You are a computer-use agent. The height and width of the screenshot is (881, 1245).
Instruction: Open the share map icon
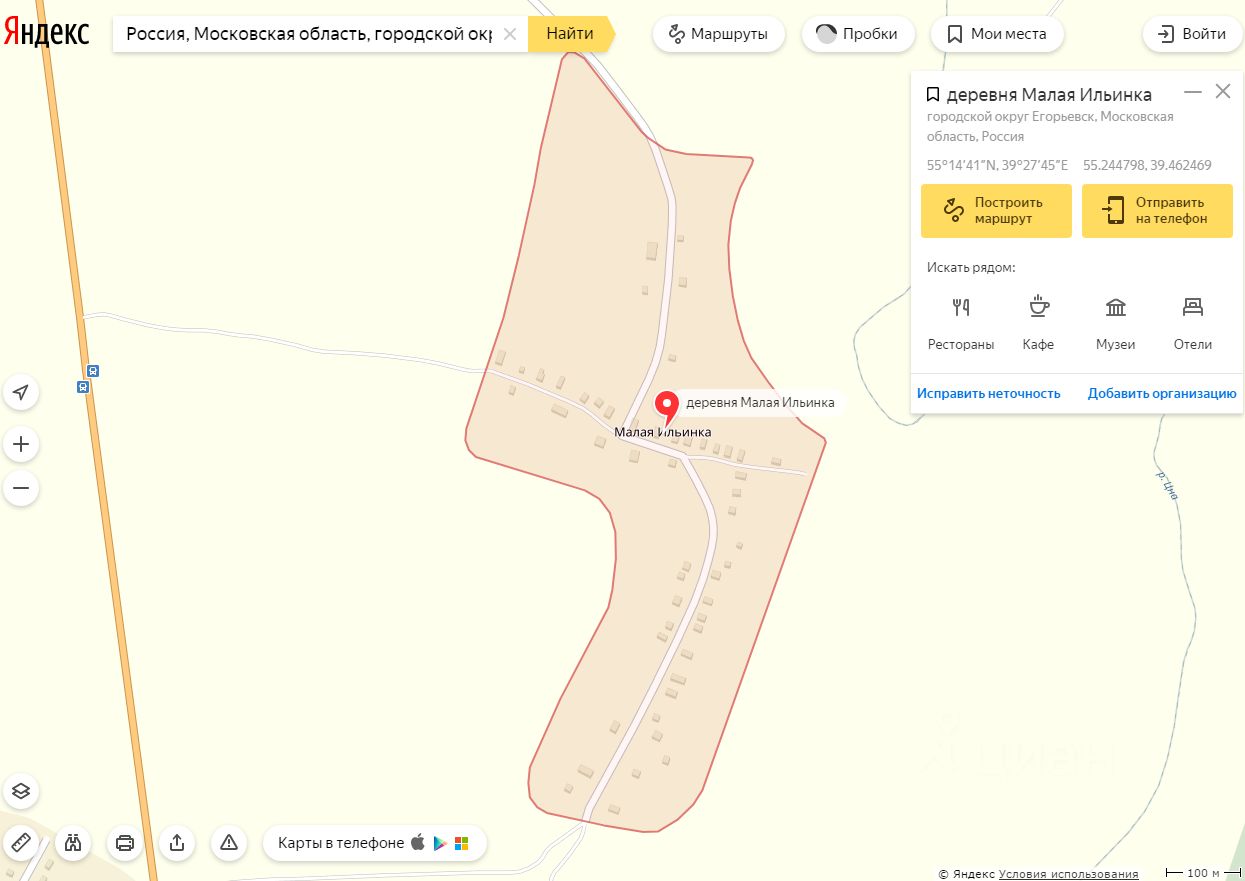[177, 842]
